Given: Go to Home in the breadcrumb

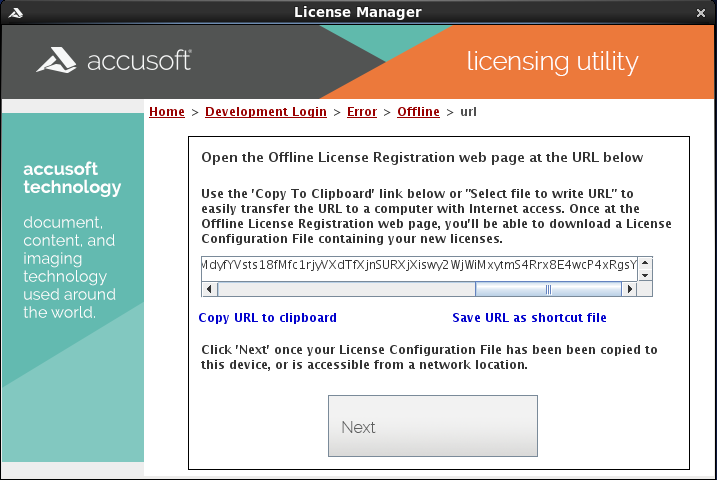Looking at the screenshot, I should [167, 112].
